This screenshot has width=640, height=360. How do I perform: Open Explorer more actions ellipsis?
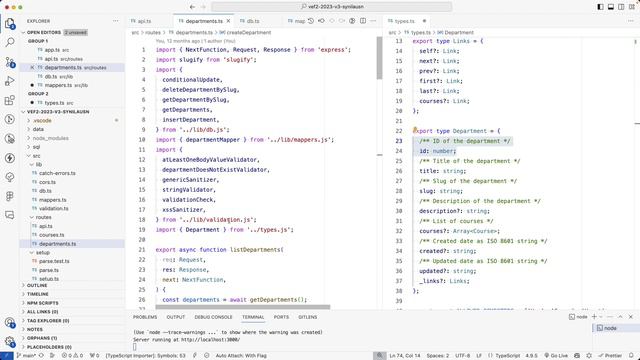coord(116,21)
